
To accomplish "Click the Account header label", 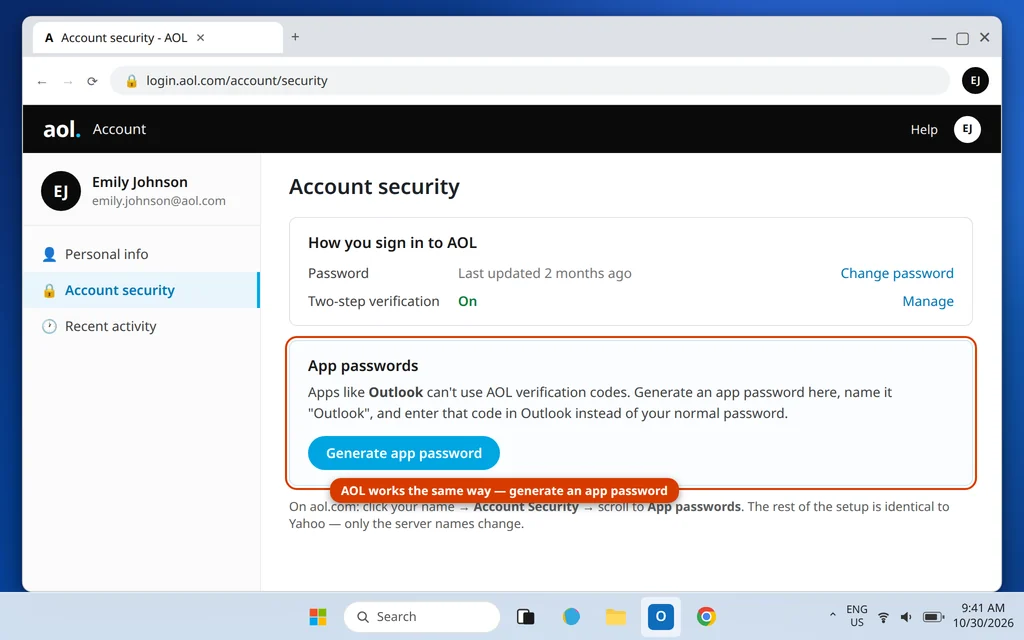I will (119, 129).
